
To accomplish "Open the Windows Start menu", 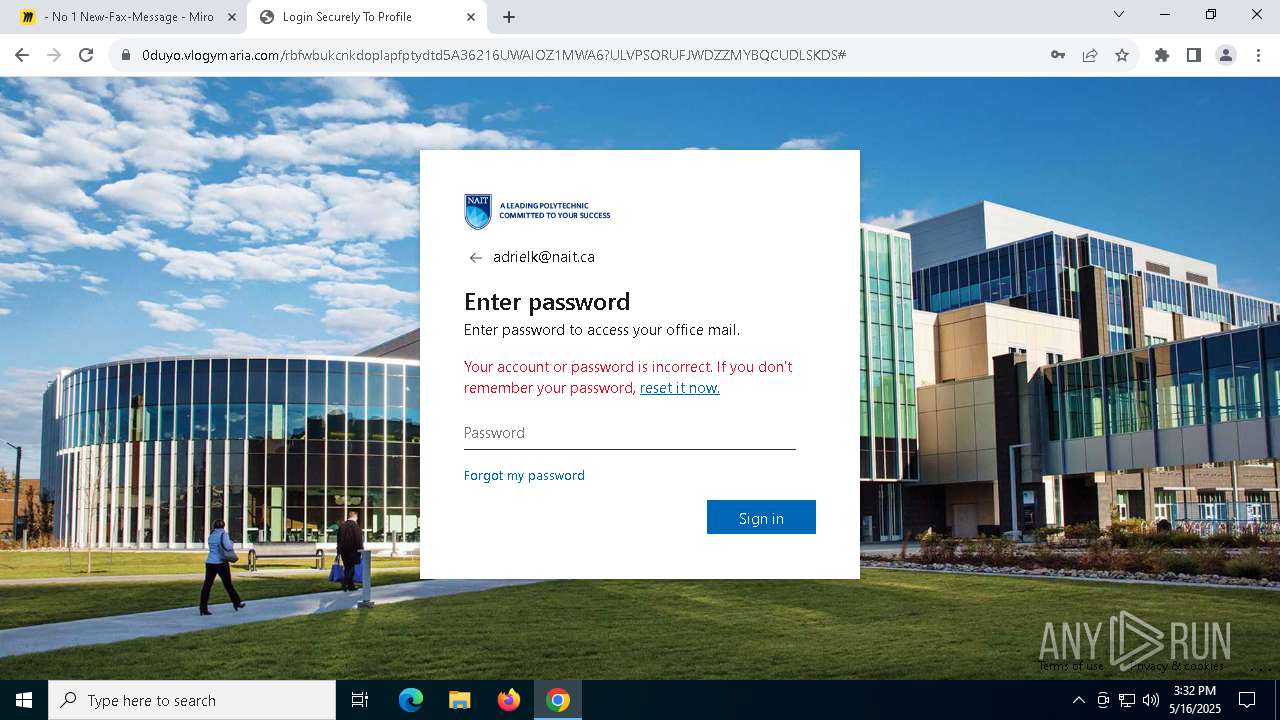I will (24, 700).
